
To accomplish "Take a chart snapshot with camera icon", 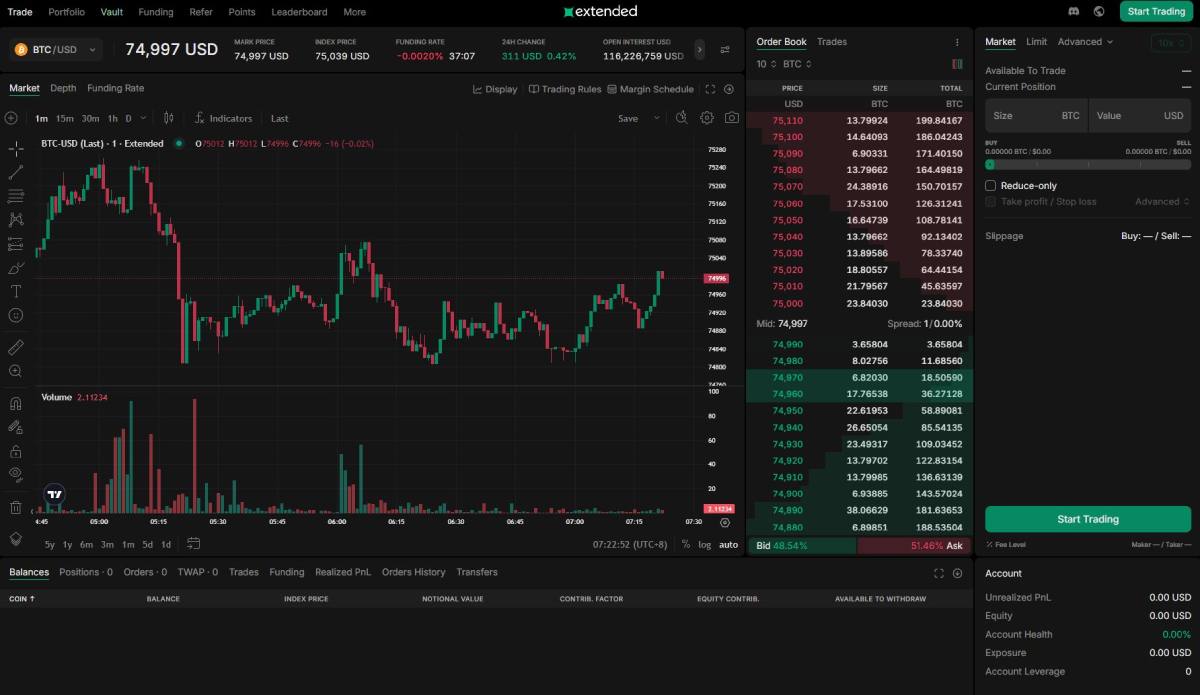I will pos(732,118).
